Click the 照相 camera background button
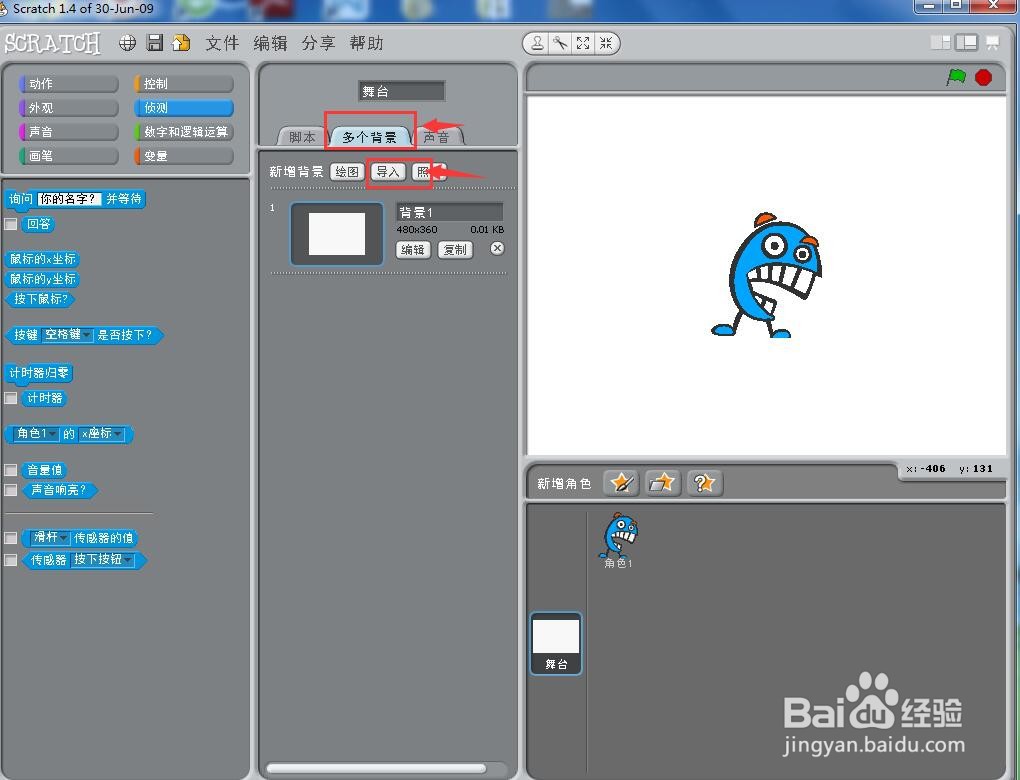The image size is (1020, 780). (x=428, y=172)
